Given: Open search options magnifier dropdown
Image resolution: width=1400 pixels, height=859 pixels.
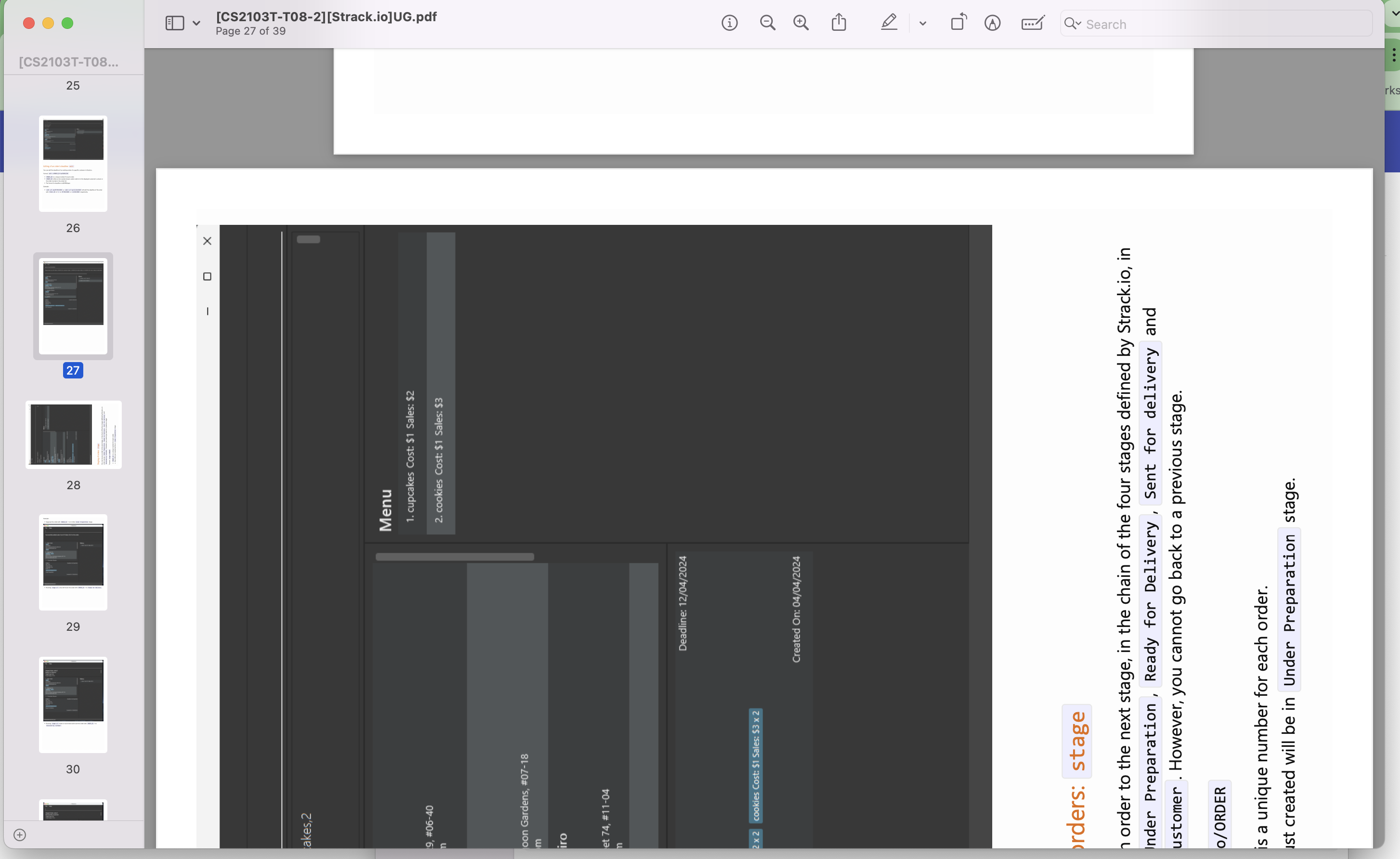Looking at the screenshot, I should pos(1072,24).
